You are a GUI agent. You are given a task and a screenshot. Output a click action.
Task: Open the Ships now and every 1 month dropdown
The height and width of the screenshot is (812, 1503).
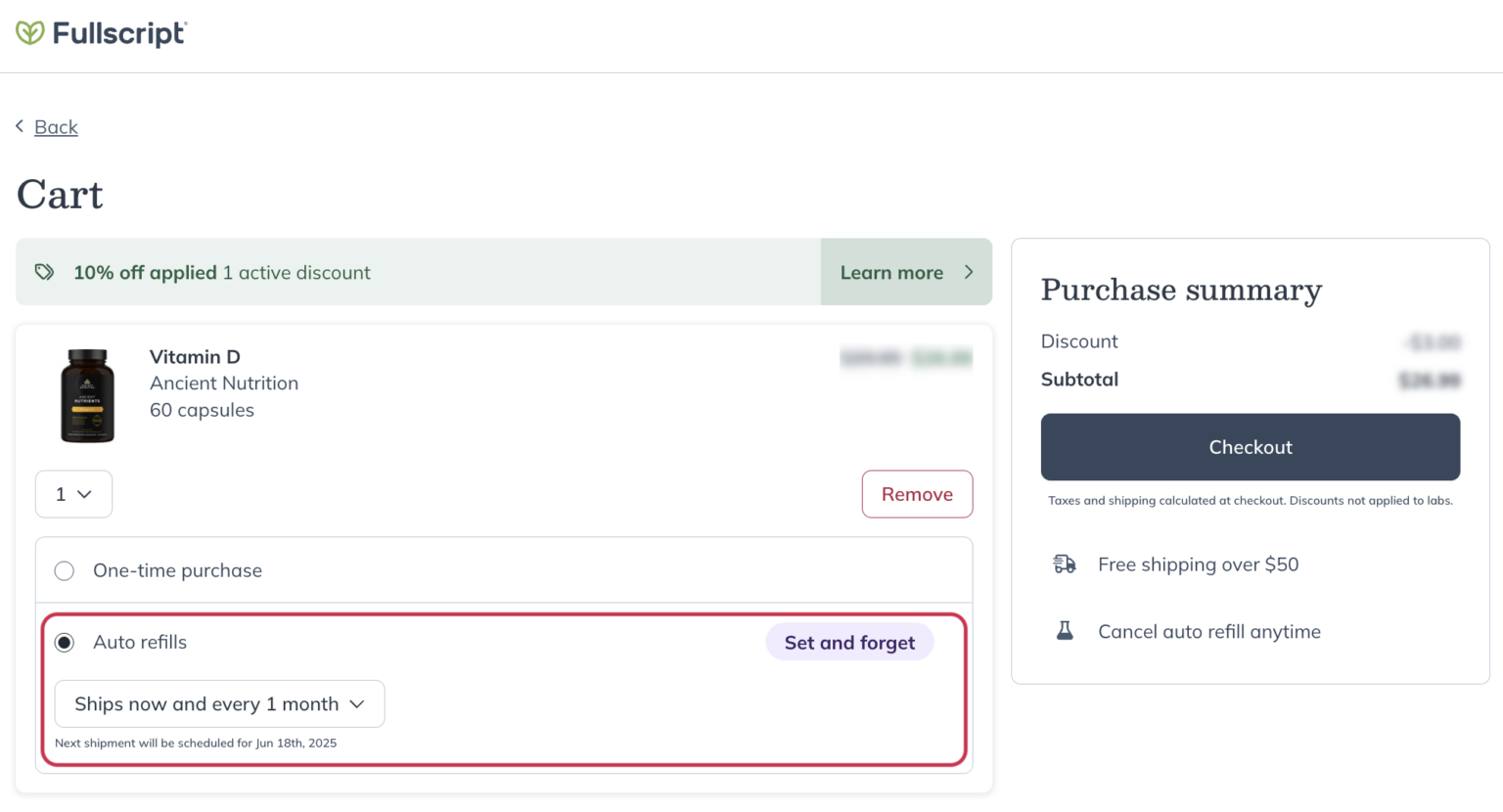click(x=219, y=703)
